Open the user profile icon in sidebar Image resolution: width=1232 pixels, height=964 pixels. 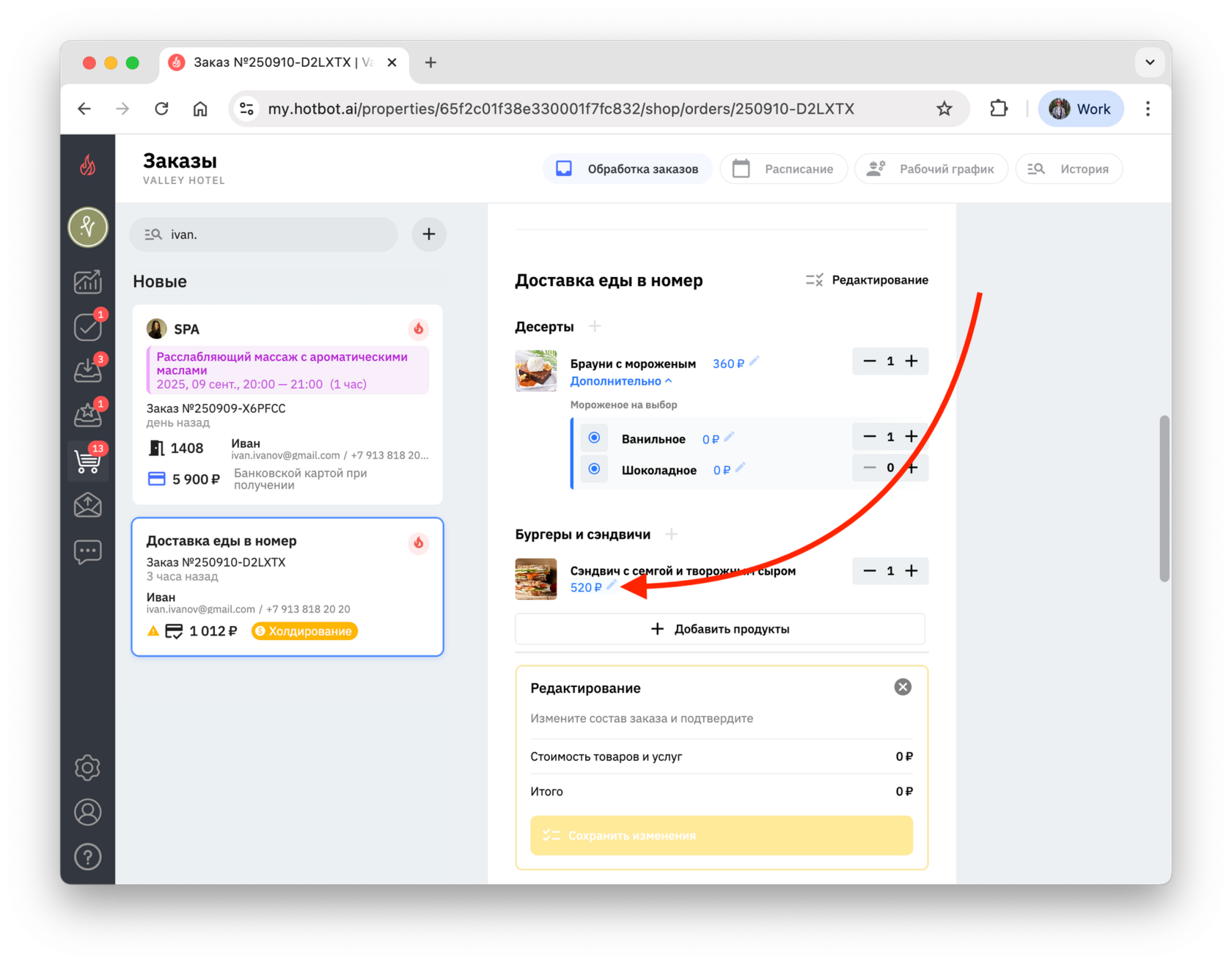(88, 812)
